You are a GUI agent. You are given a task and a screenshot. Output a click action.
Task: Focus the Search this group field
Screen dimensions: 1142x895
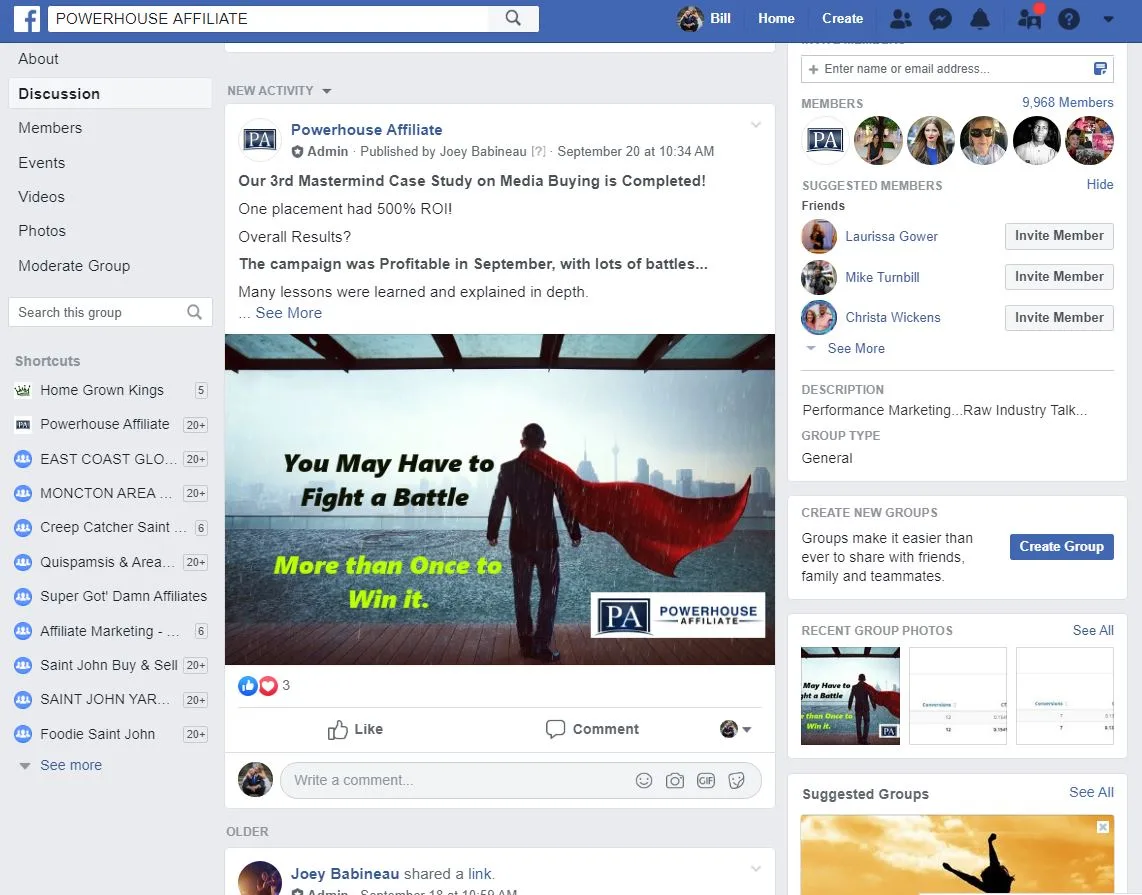tap(111, 312)
